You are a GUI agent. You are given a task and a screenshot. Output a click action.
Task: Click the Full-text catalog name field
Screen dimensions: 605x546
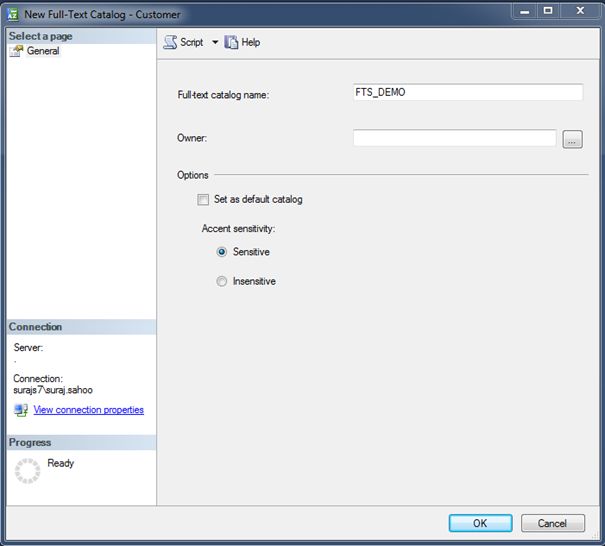[x=468, y=92]
